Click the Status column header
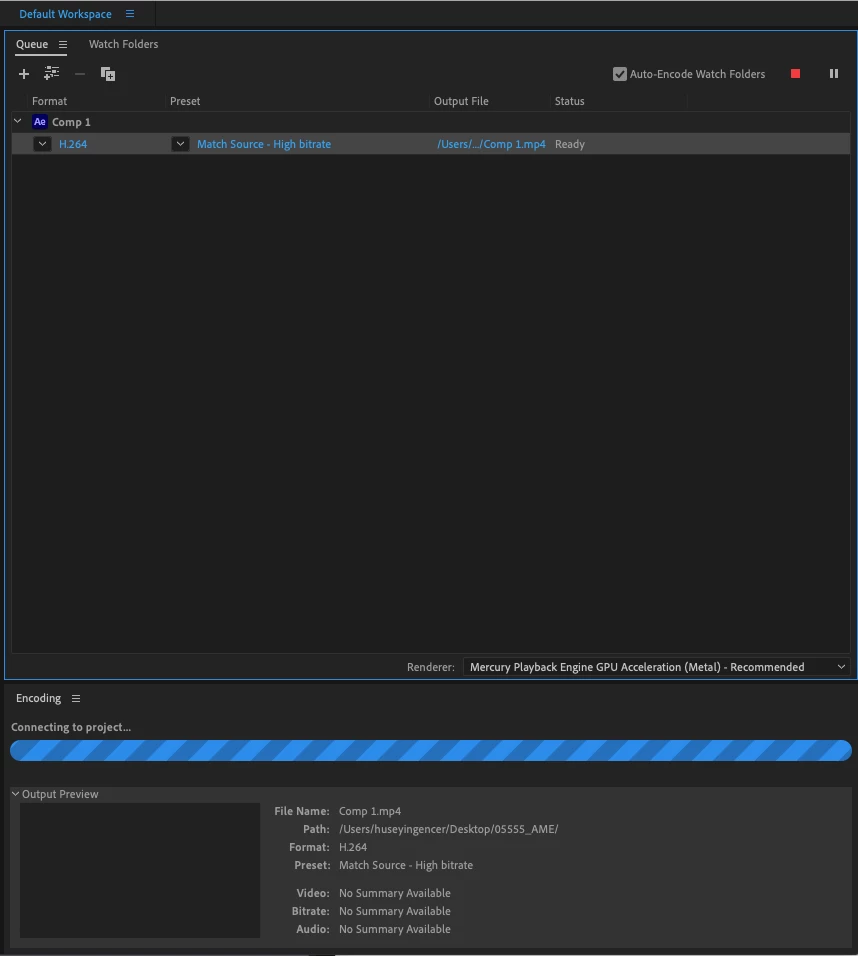Viewport: 858px width, 956px height. [570, 101]
